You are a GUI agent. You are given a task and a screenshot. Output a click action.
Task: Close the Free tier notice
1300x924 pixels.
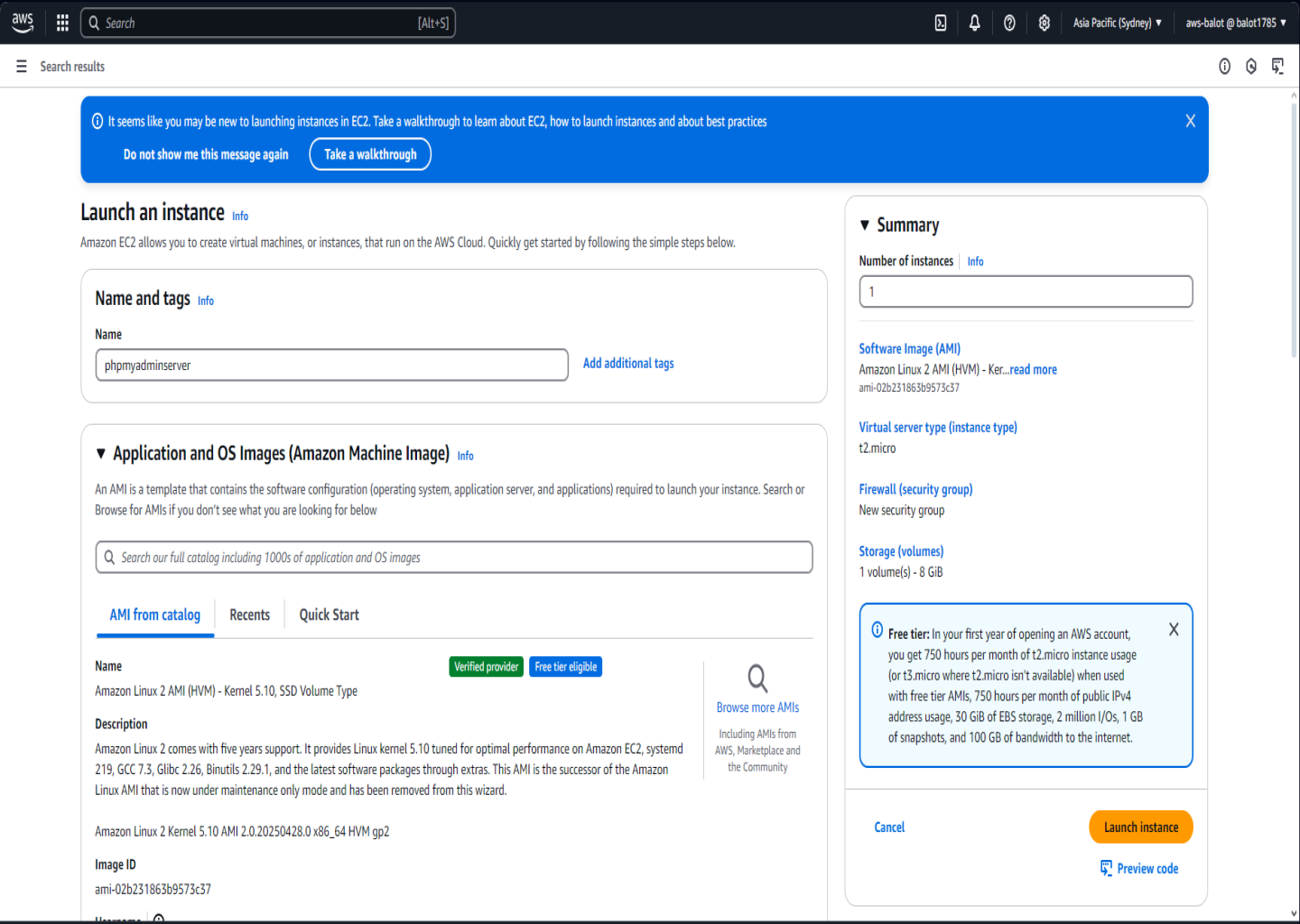click(1174, 630)
